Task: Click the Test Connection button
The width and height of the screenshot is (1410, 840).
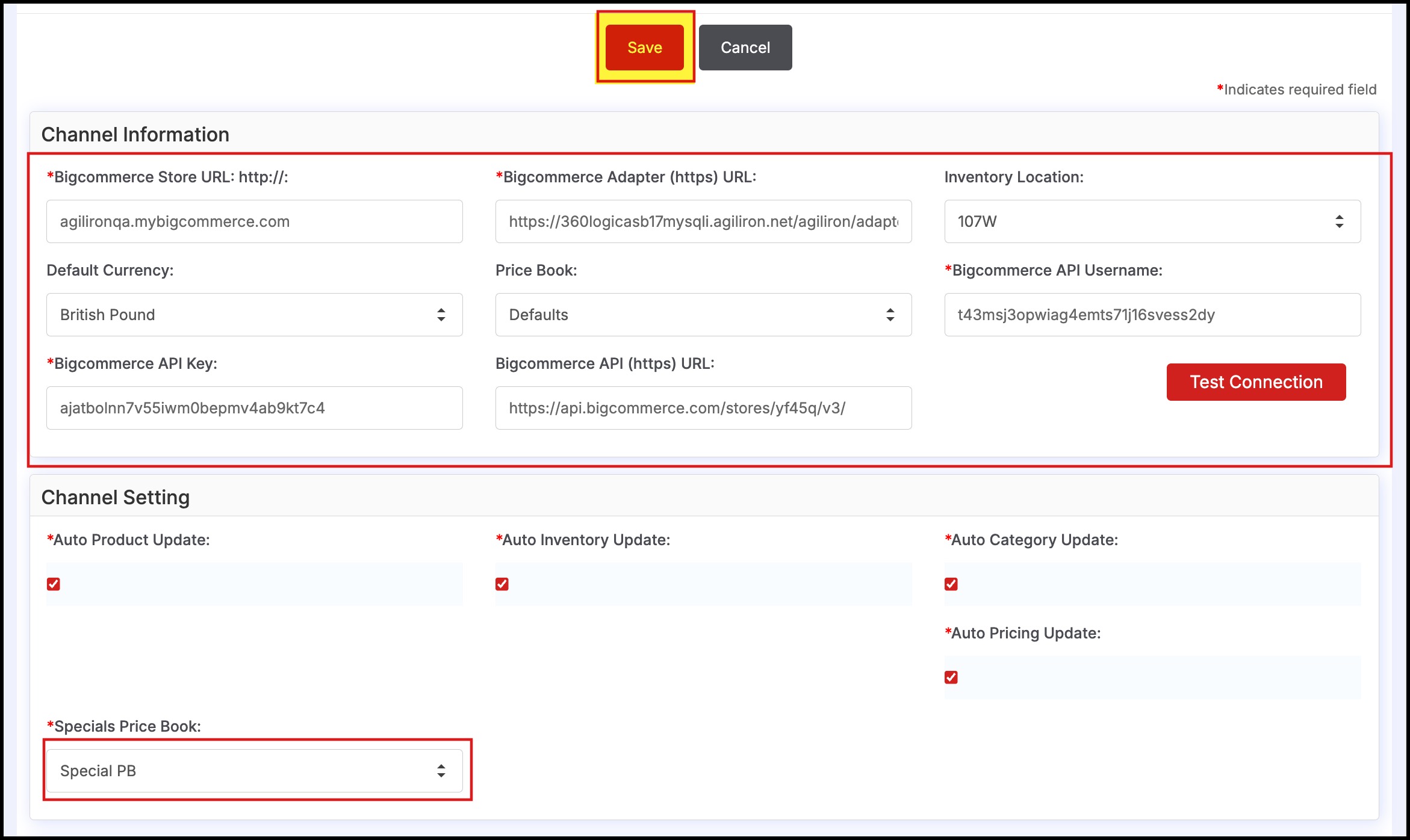Action: pyautogui.click(x=1256, y=382)
